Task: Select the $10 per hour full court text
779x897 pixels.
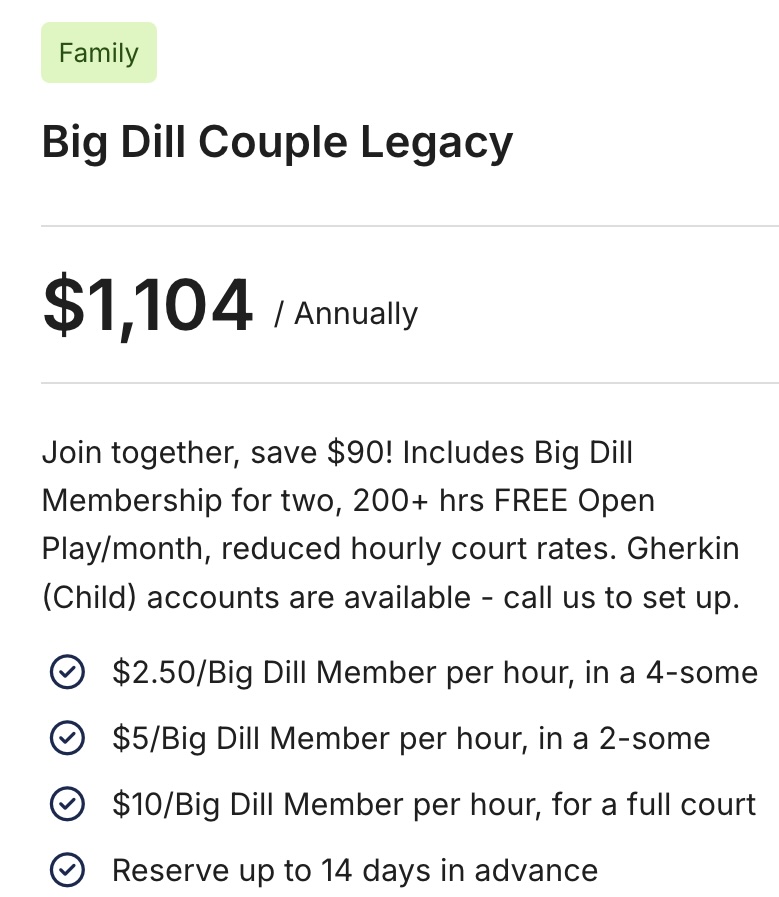Action: tap(434, 805)
